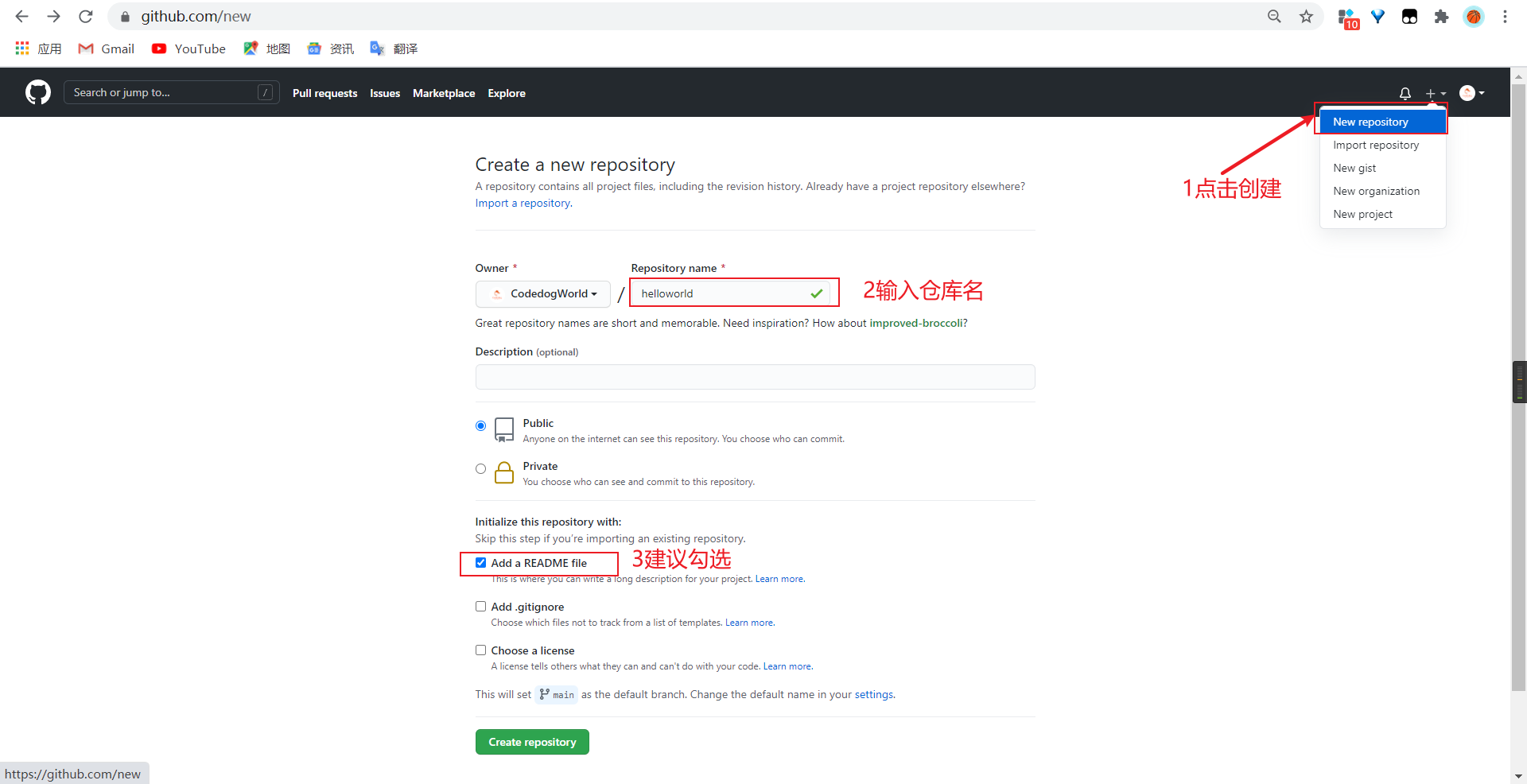Screen dimensions: 1527x784
Task: Expand the user avatar menu
Action: [x=1472, y=93]
